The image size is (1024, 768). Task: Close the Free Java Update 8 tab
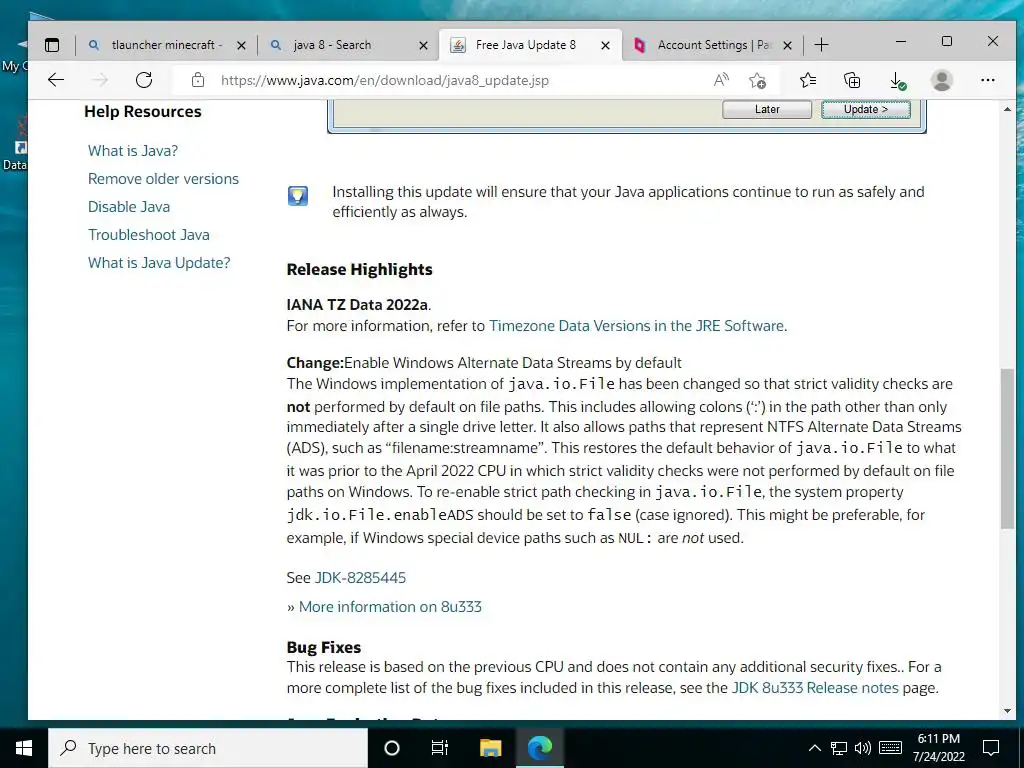(605, 45)
